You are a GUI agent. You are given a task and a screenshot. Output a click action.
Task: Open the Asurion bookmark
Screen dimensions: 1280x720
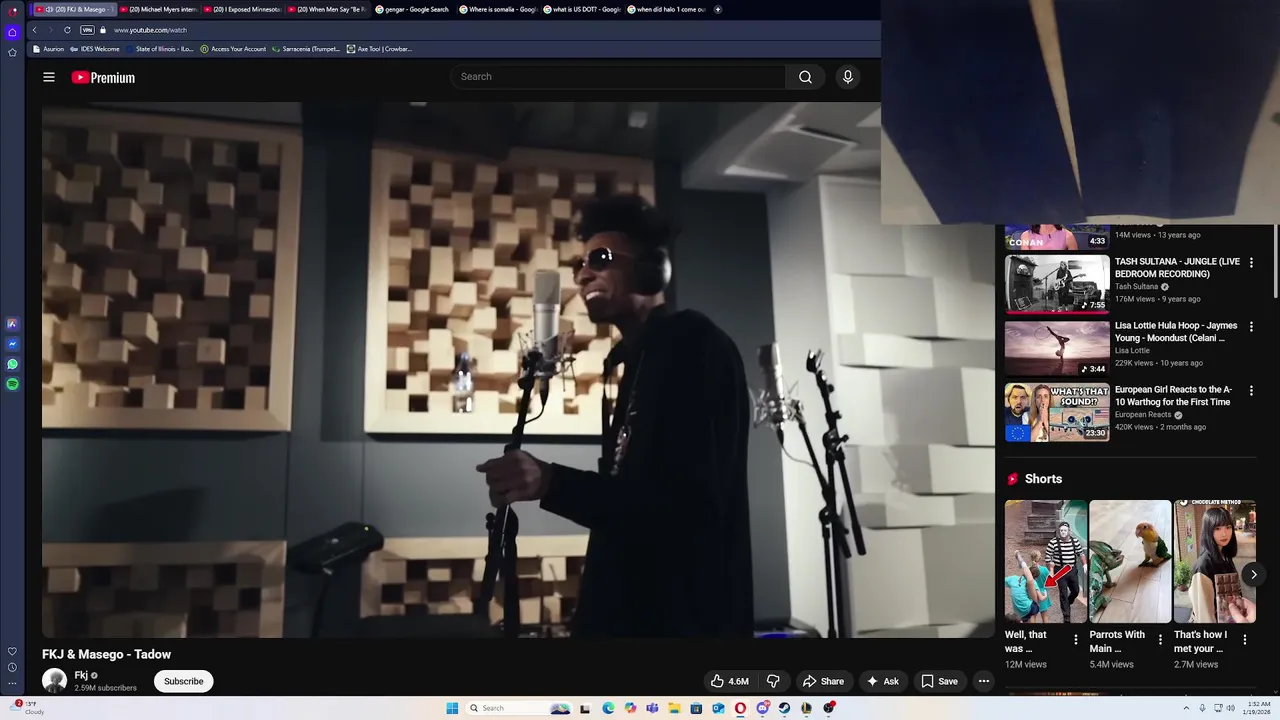click(x=49, y=49)
